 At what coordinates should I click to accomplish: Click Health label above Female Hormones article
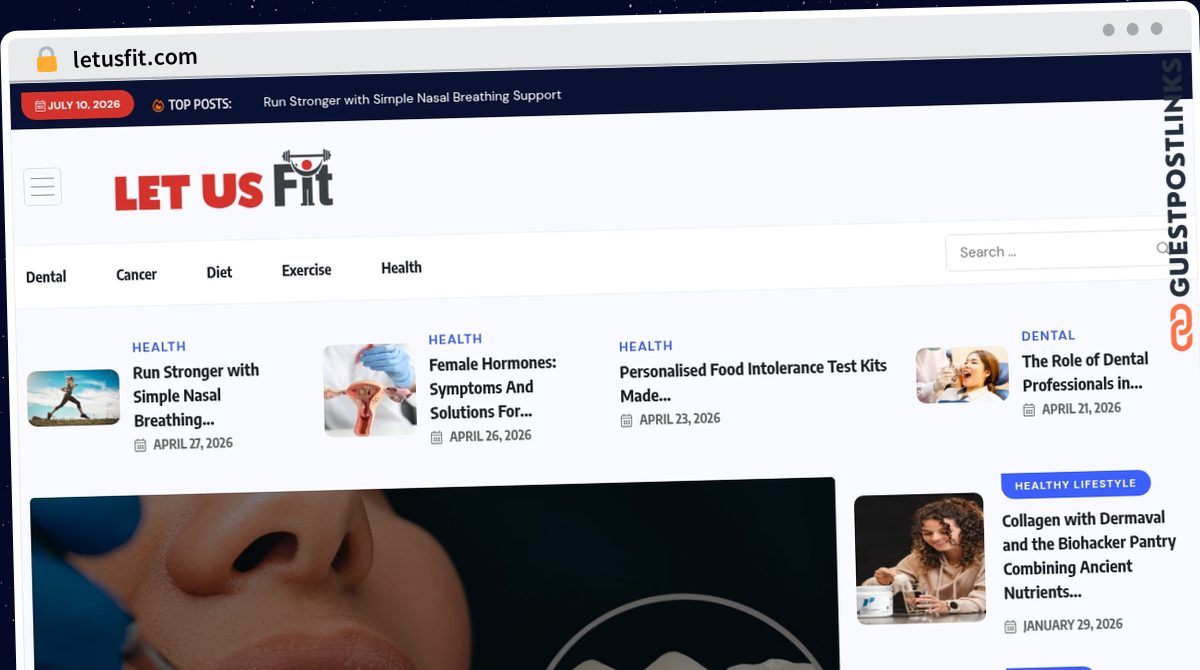pos(455,339)
